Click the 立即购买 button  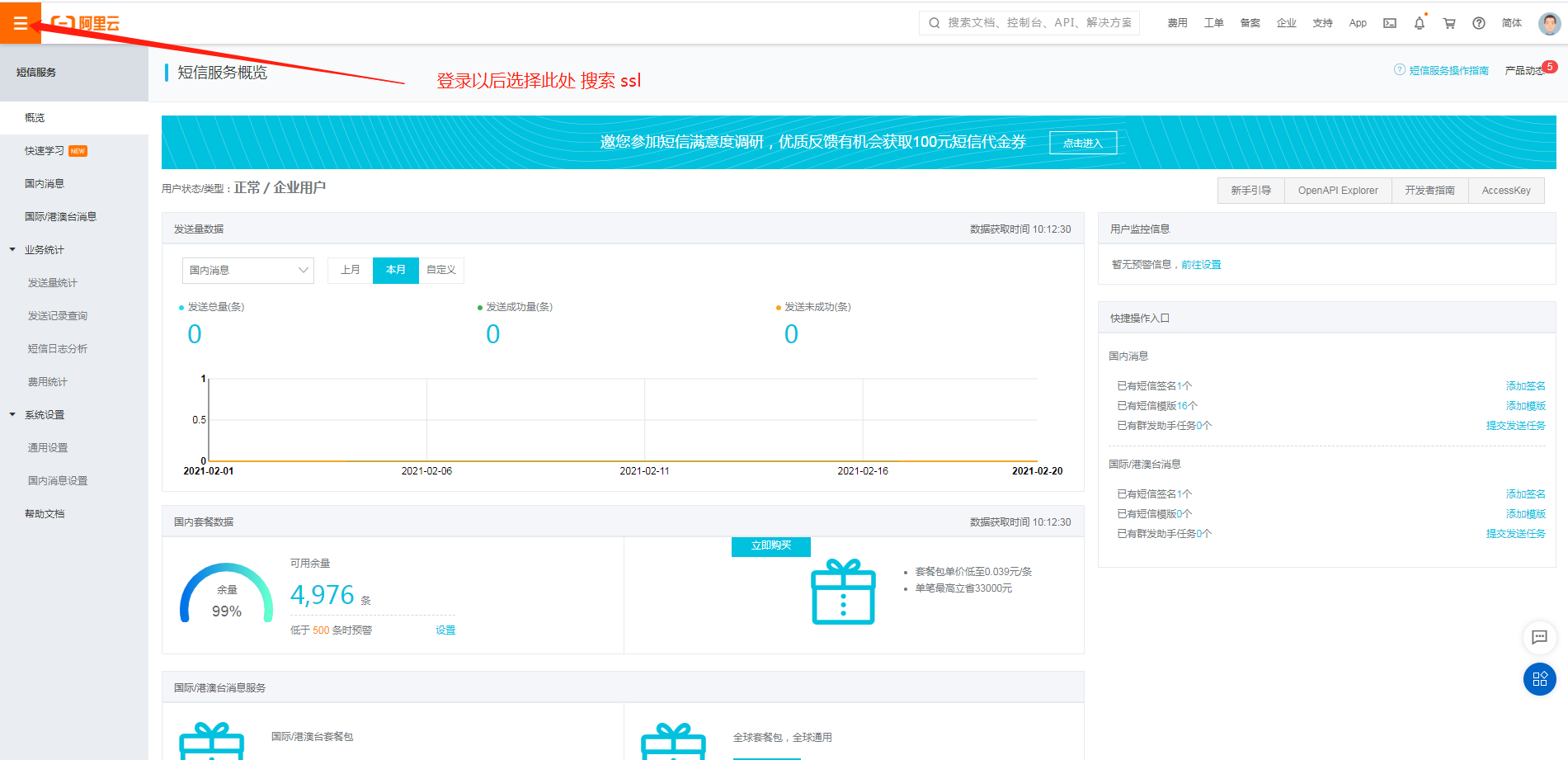[770, 546]
